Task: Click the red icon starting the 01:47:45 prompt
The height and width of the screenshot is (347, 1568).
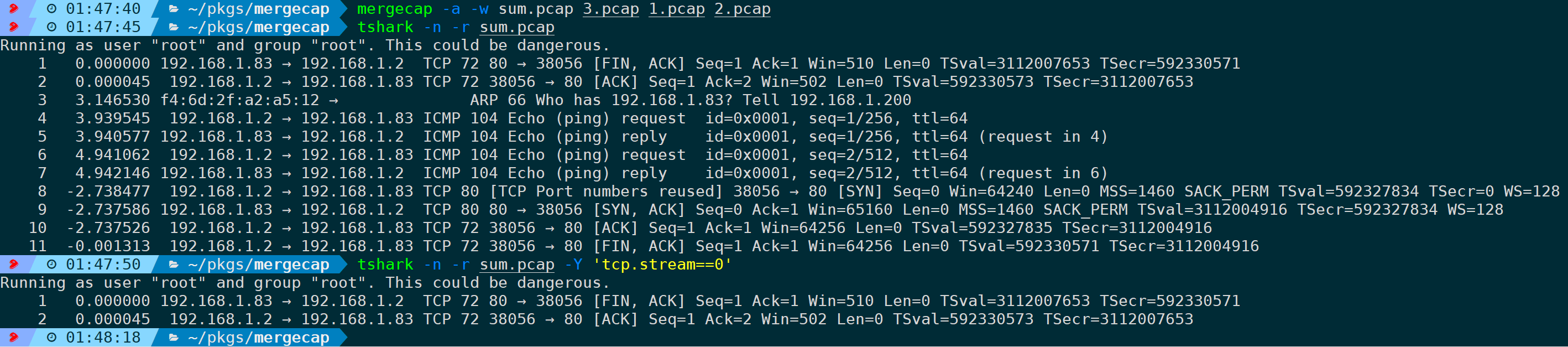Action: pyautogui.click(x=13, y=28)
